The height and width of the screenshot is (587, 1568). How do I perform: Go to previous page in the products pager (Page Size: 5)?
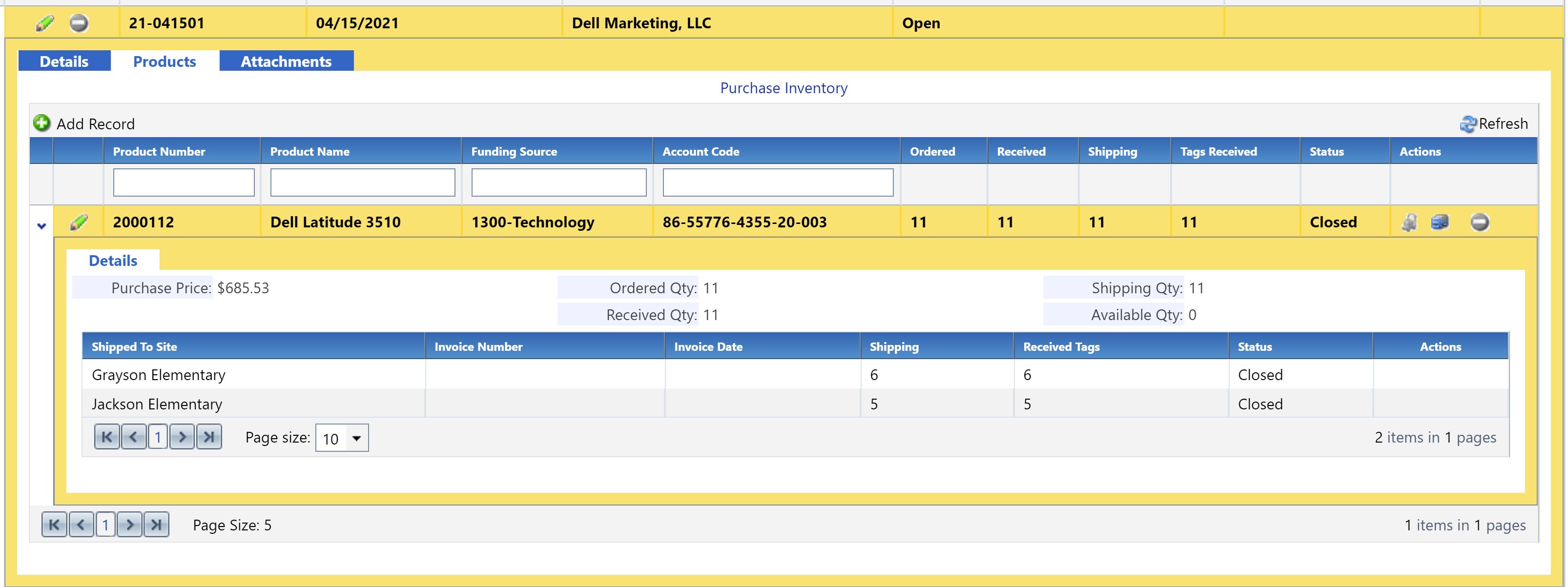coord(81,525)
